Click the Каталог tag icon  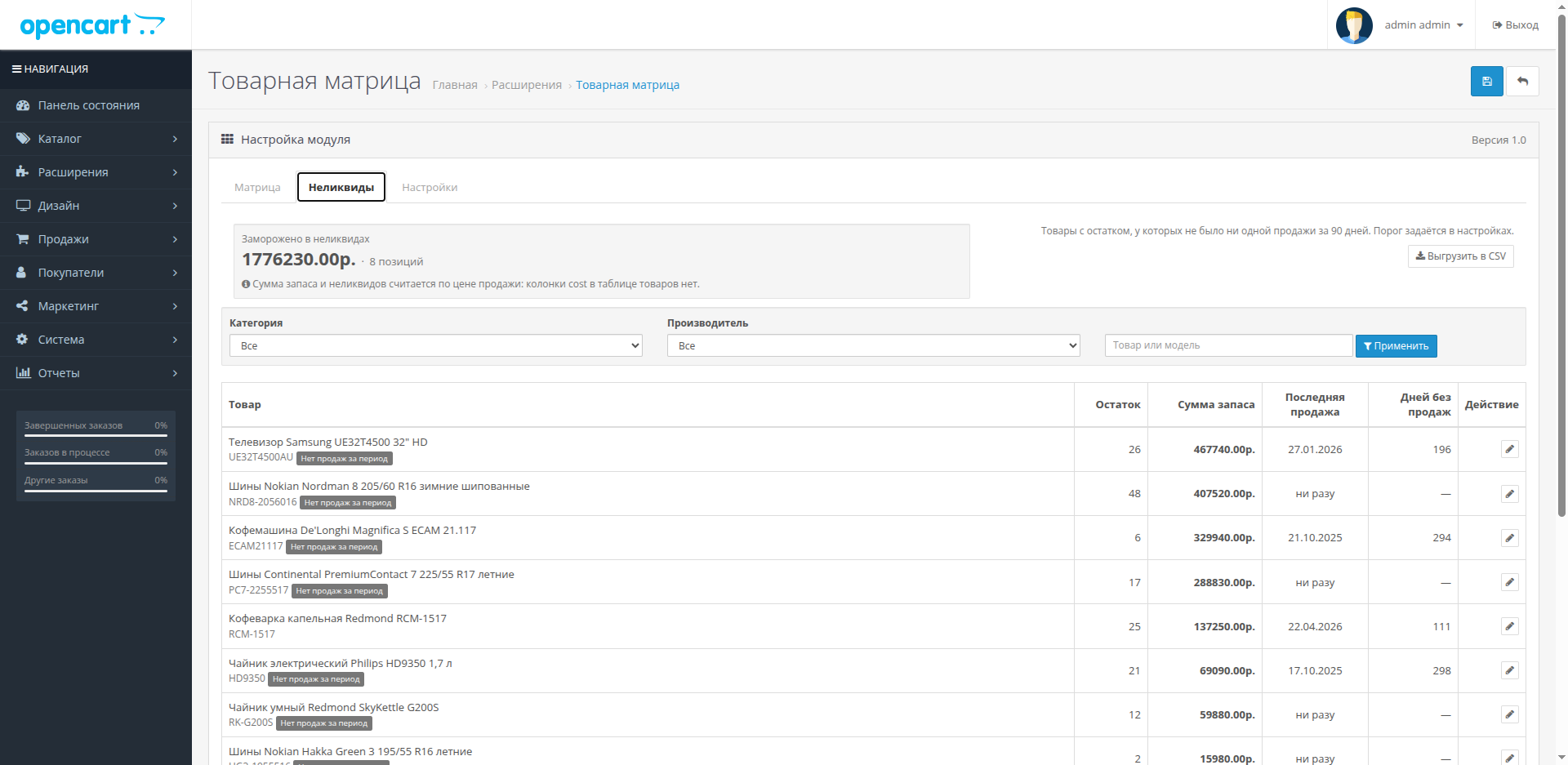coord(23,139)
